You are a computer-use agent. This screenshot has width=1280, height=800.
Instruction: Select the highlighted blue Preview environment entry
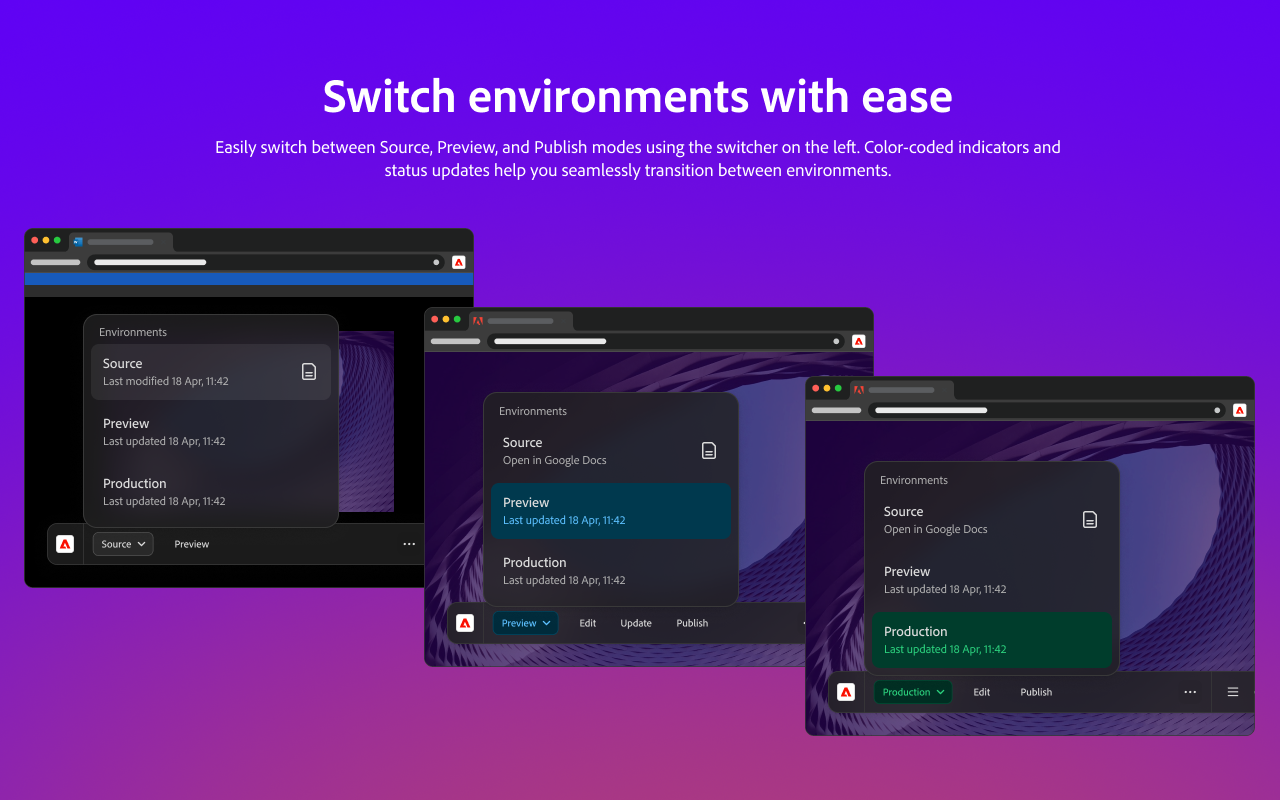[611, 511]
